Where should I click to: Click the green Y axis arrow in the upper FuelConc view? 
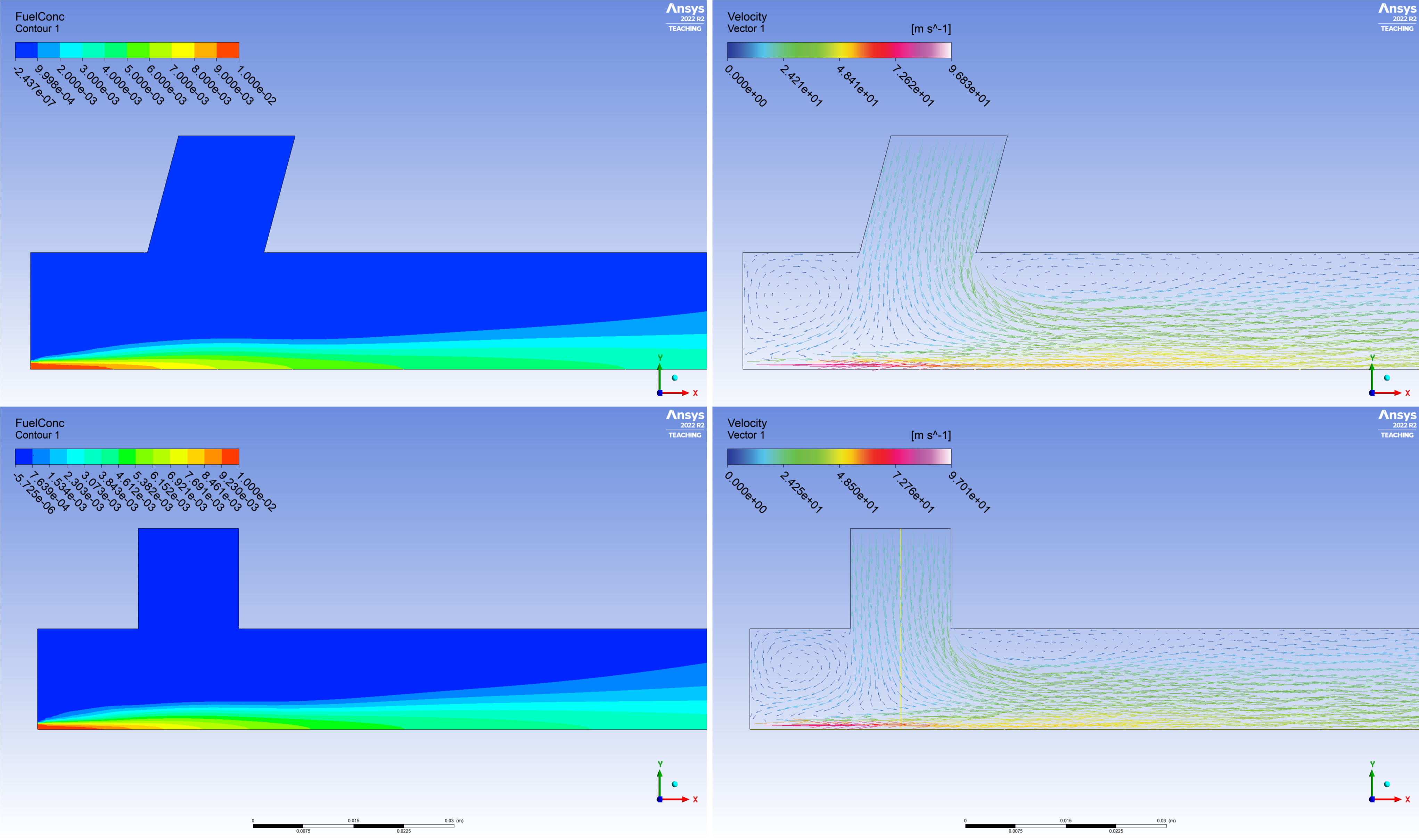[659, 378]
